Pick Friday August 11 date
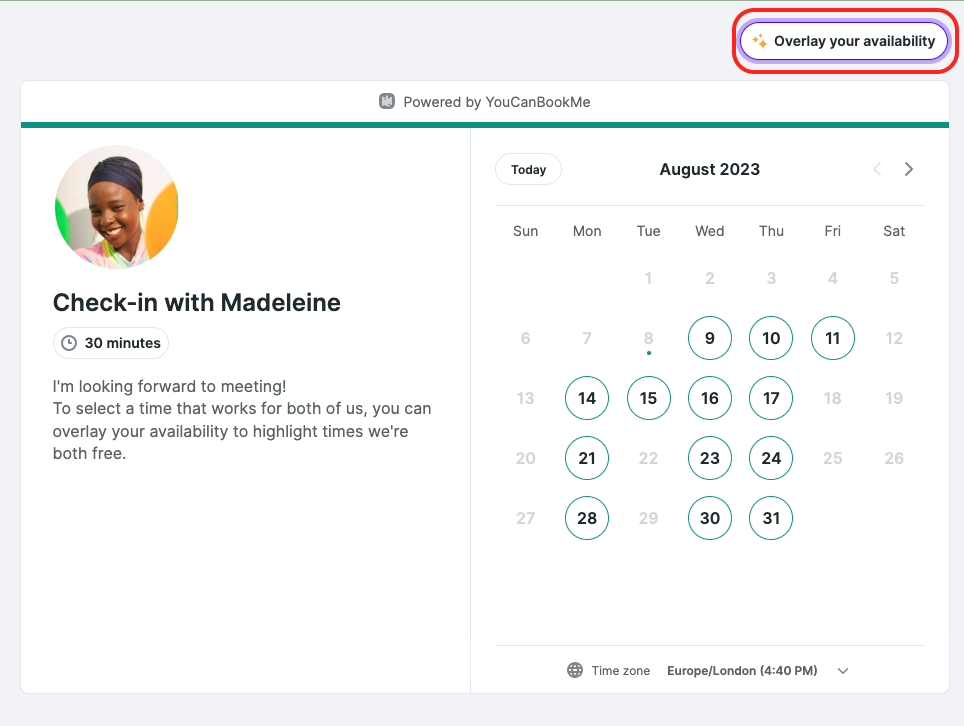Screen dimensions: 964x726 (x=832, y=338)
